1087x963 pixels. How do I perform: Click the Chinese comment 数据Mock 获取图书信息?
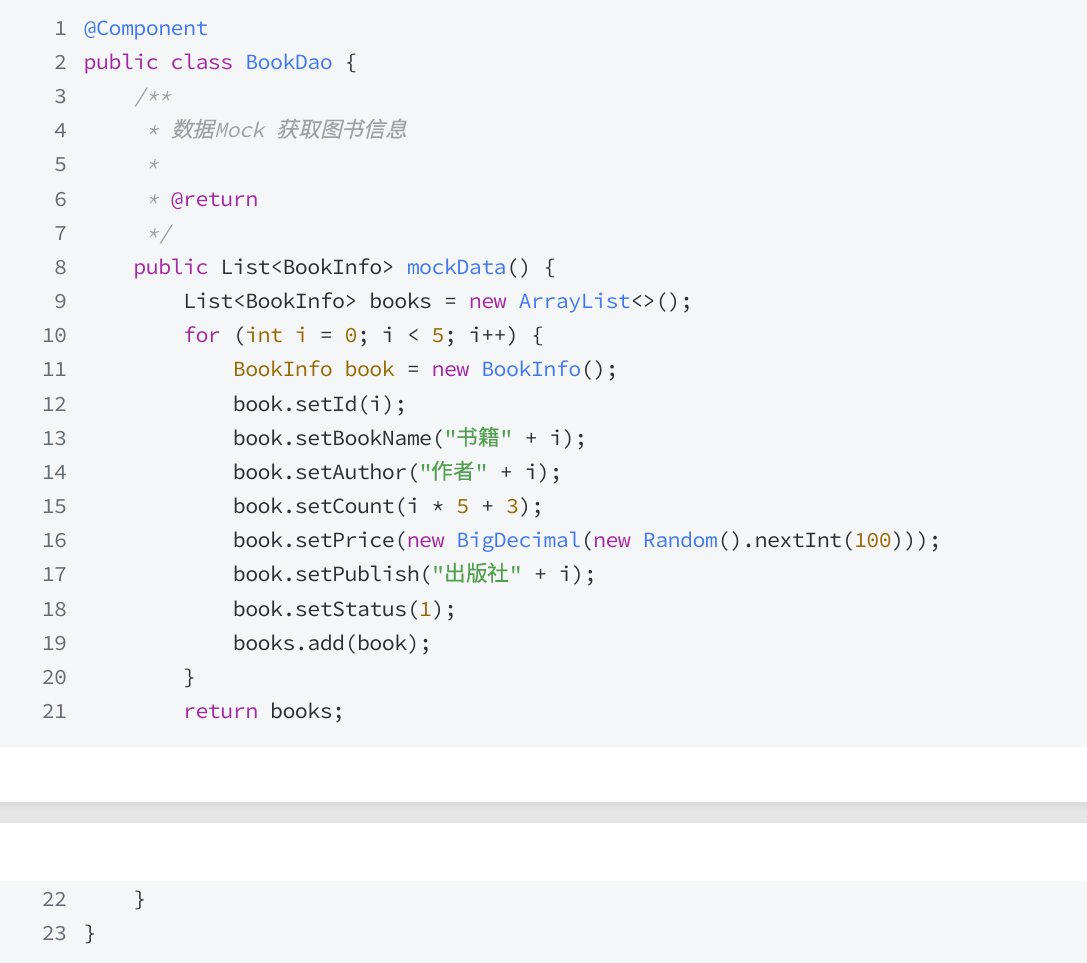pos(289,130)
